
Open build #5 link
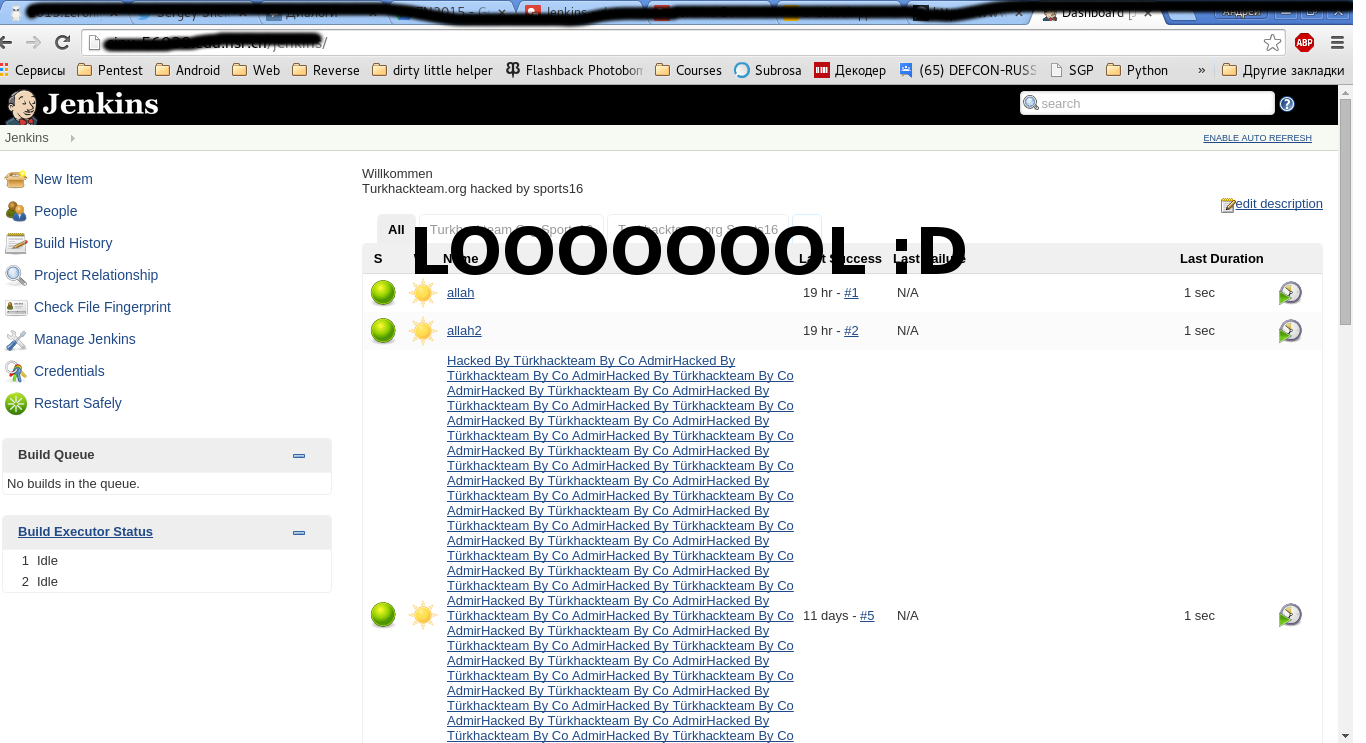point(867,615)
